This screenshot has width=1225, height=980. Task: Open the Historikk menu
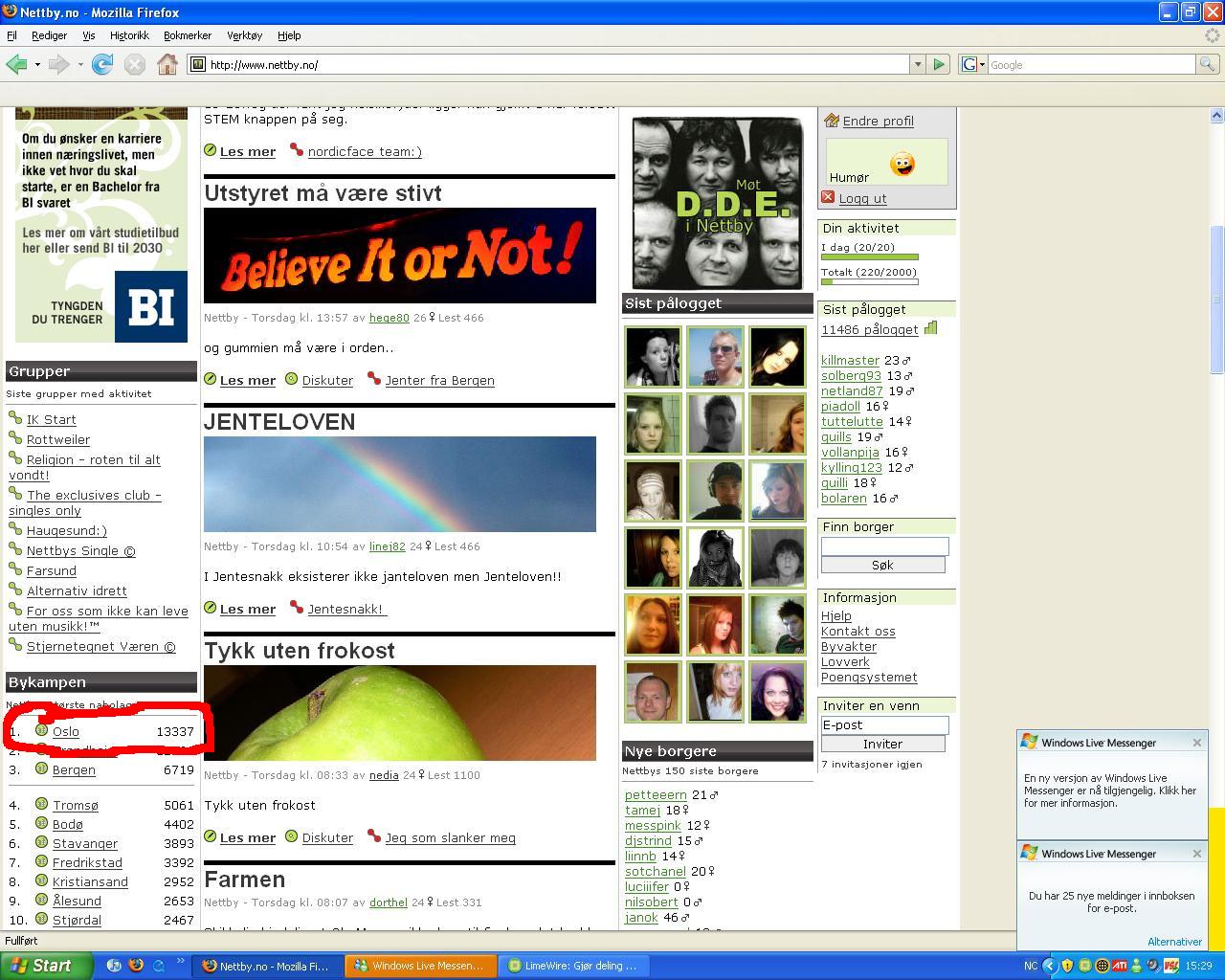(x=129, y=35)
